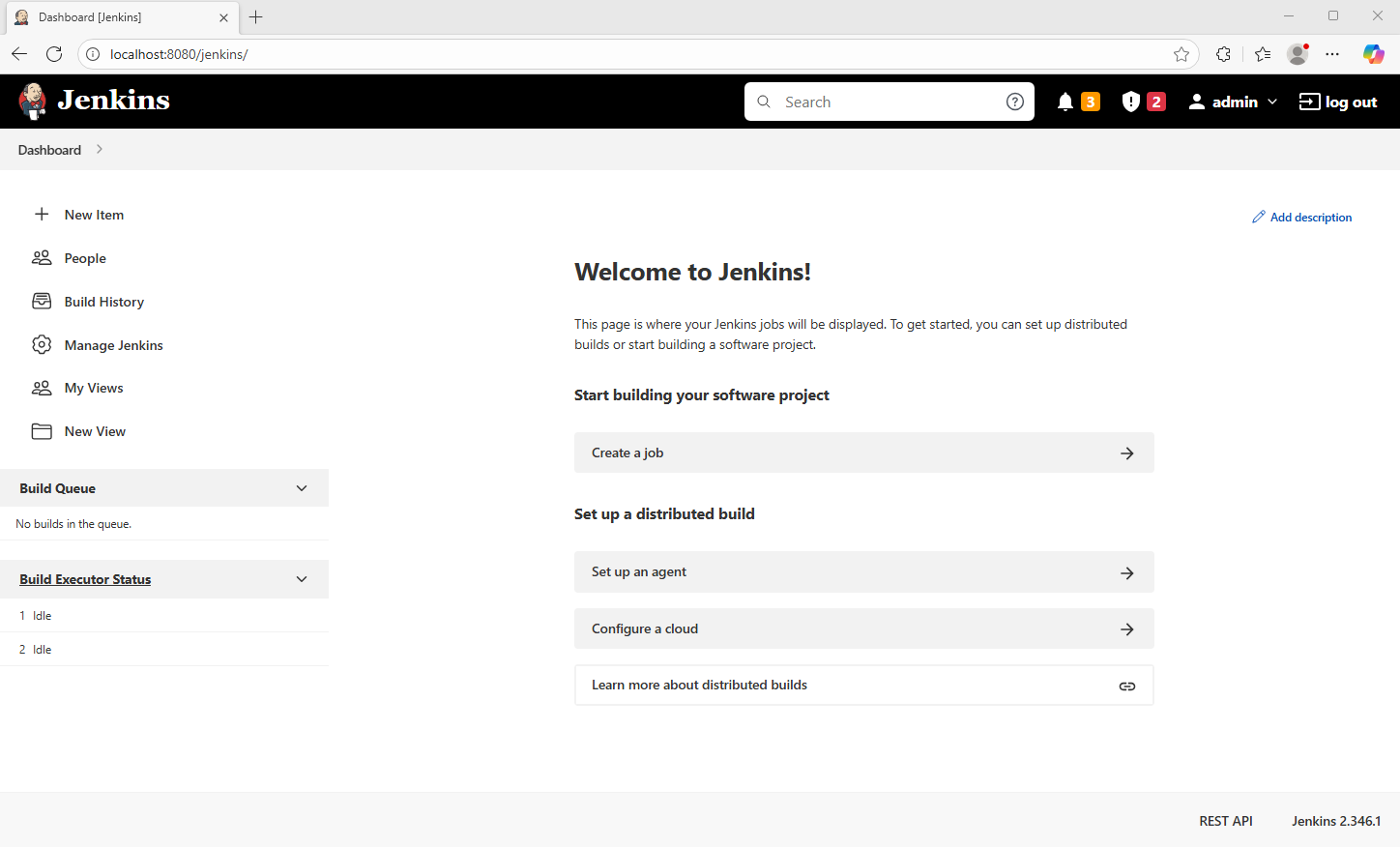Expand the admin user dropdown chevron
The image size is (1400, 847).
click(1272, 102)
